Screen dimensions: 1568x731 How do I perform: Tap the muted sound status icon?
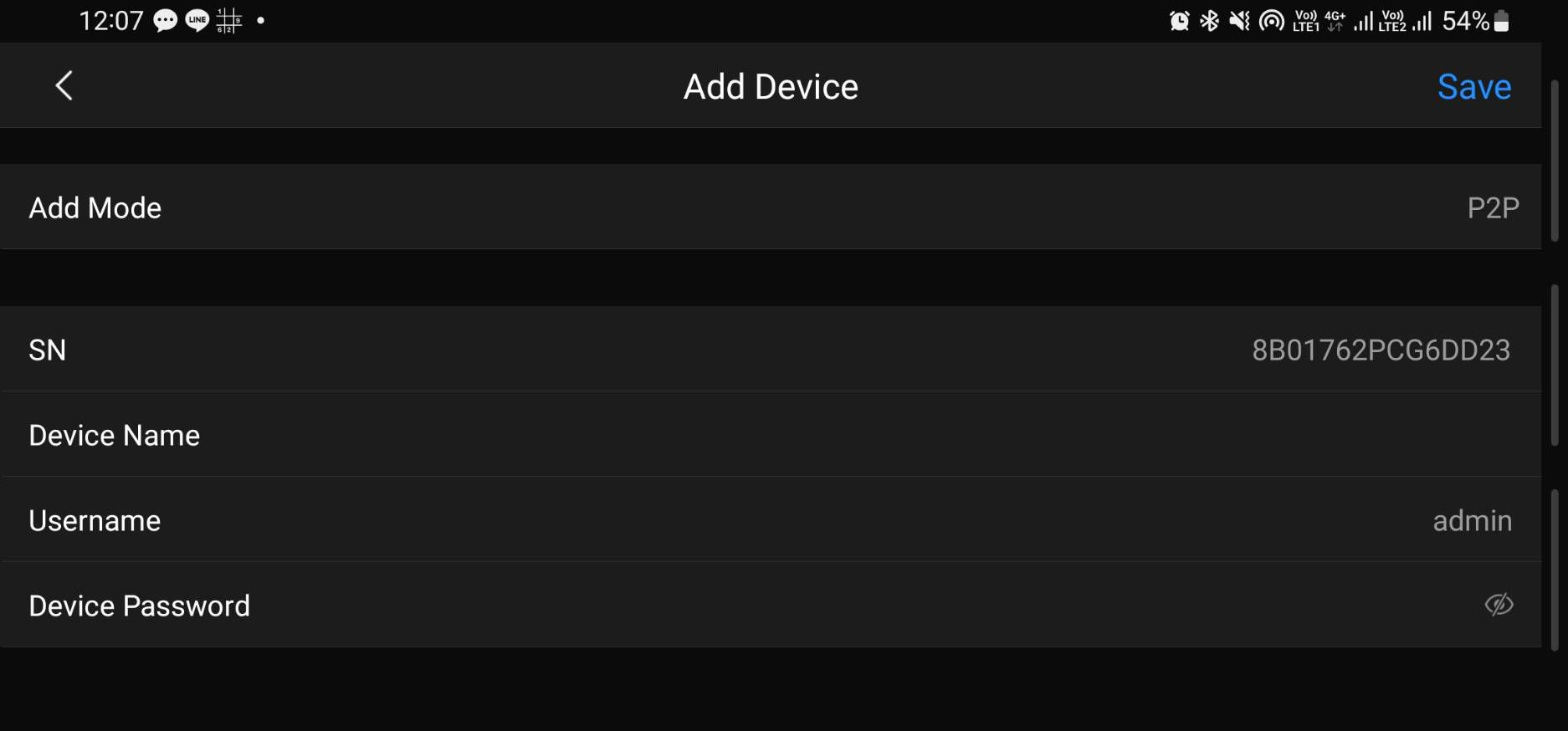click(x=1239, y=21)
